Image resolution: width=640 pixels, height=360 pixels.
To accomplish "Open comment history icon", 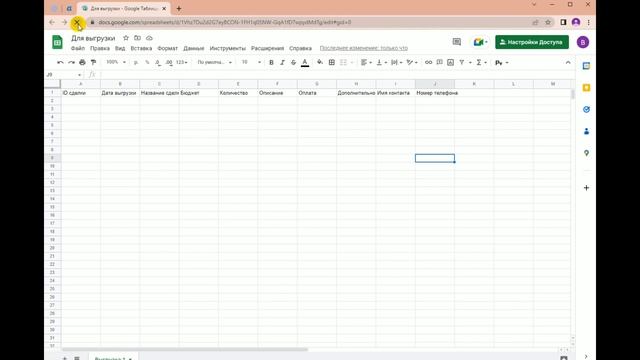I will click(x=457, y=42).
